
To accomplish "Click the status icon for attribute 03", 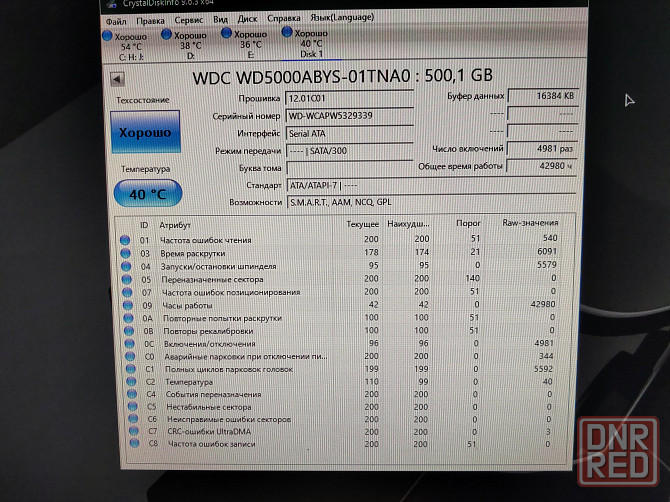I will (x=125, y=253).
